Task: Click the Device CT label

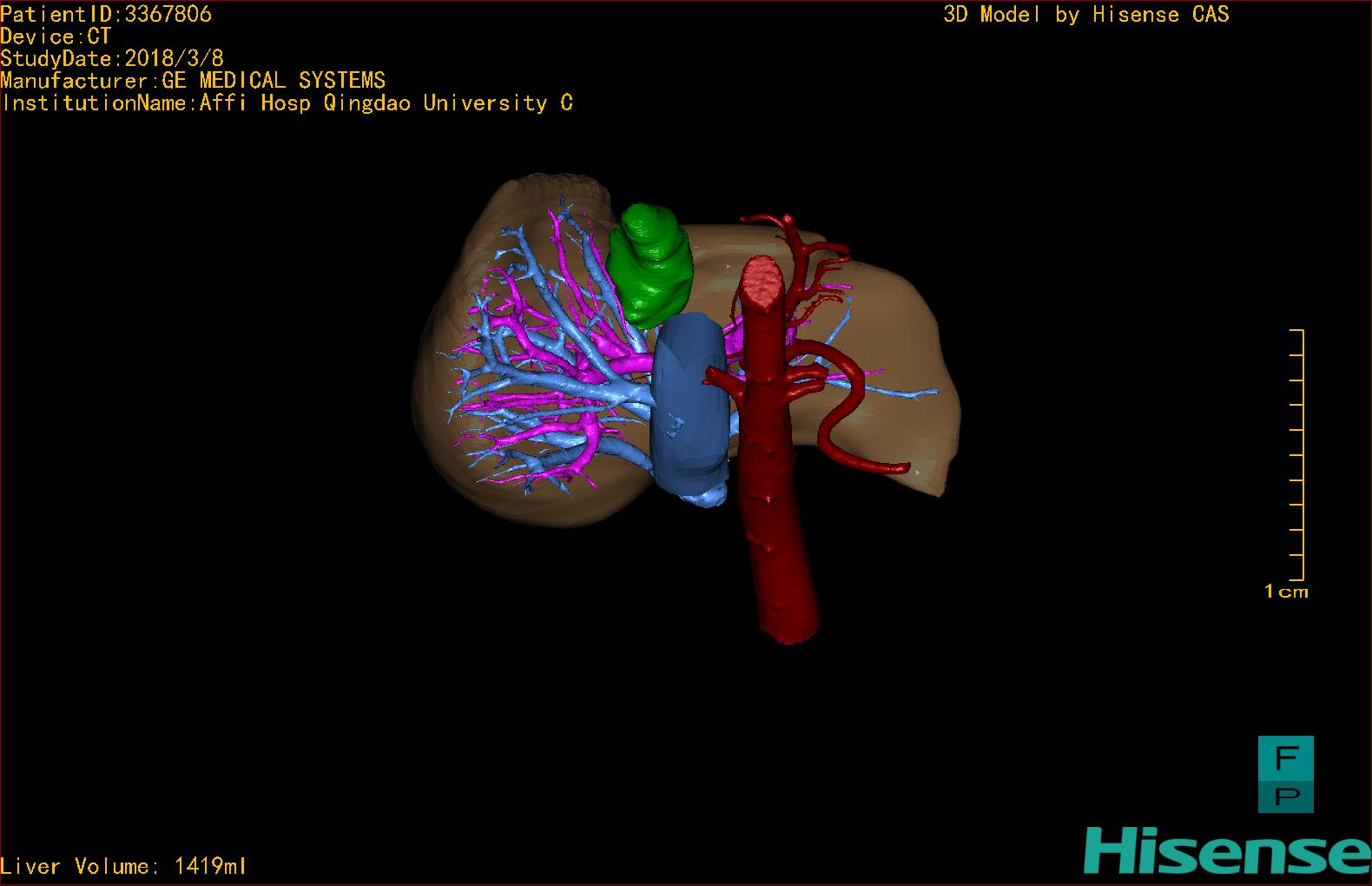Action: pos(56,36)
